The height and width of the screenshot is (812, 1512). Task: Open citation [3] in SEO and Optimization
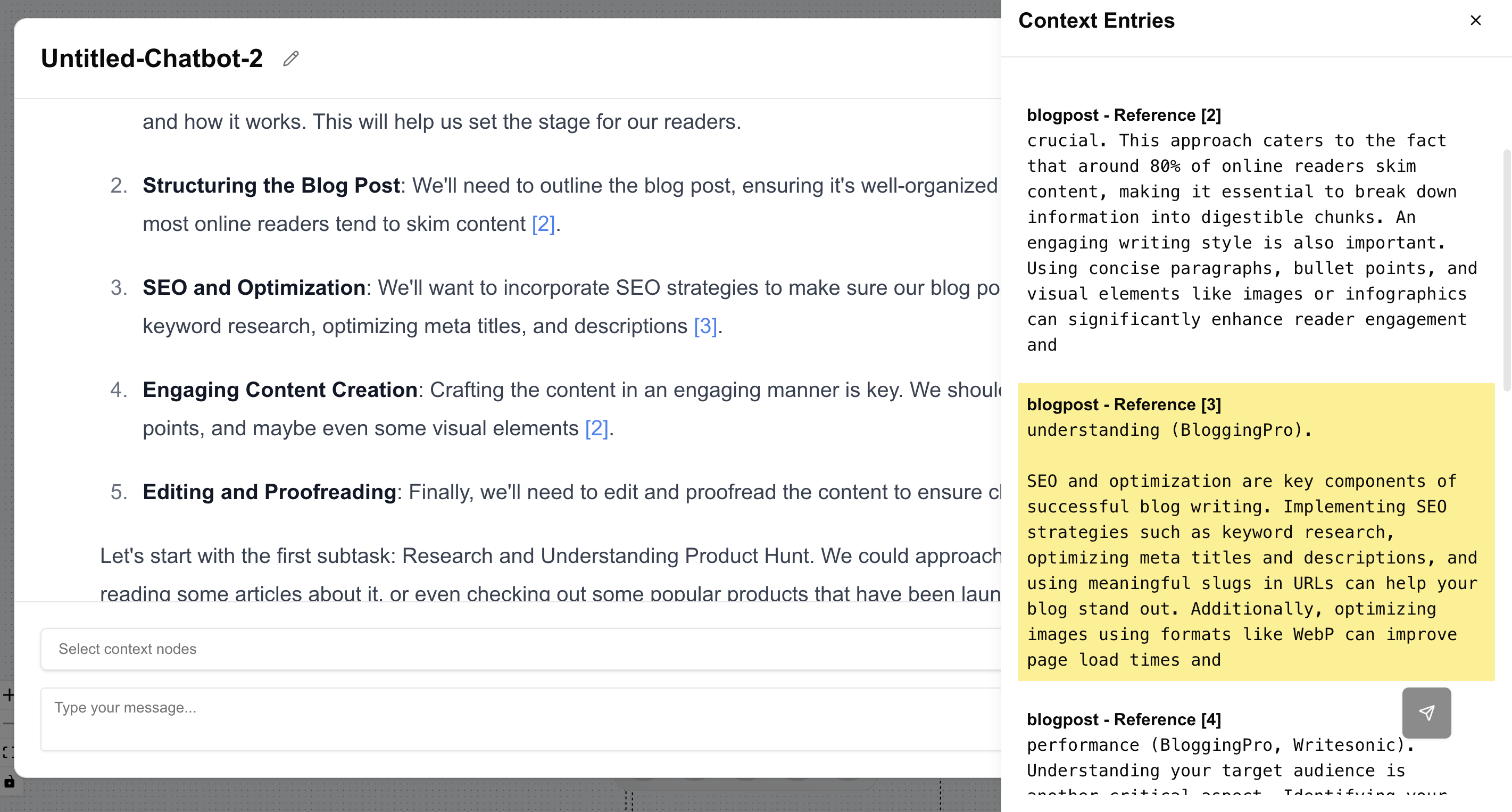pyautogui.click(x=705, y=326)
